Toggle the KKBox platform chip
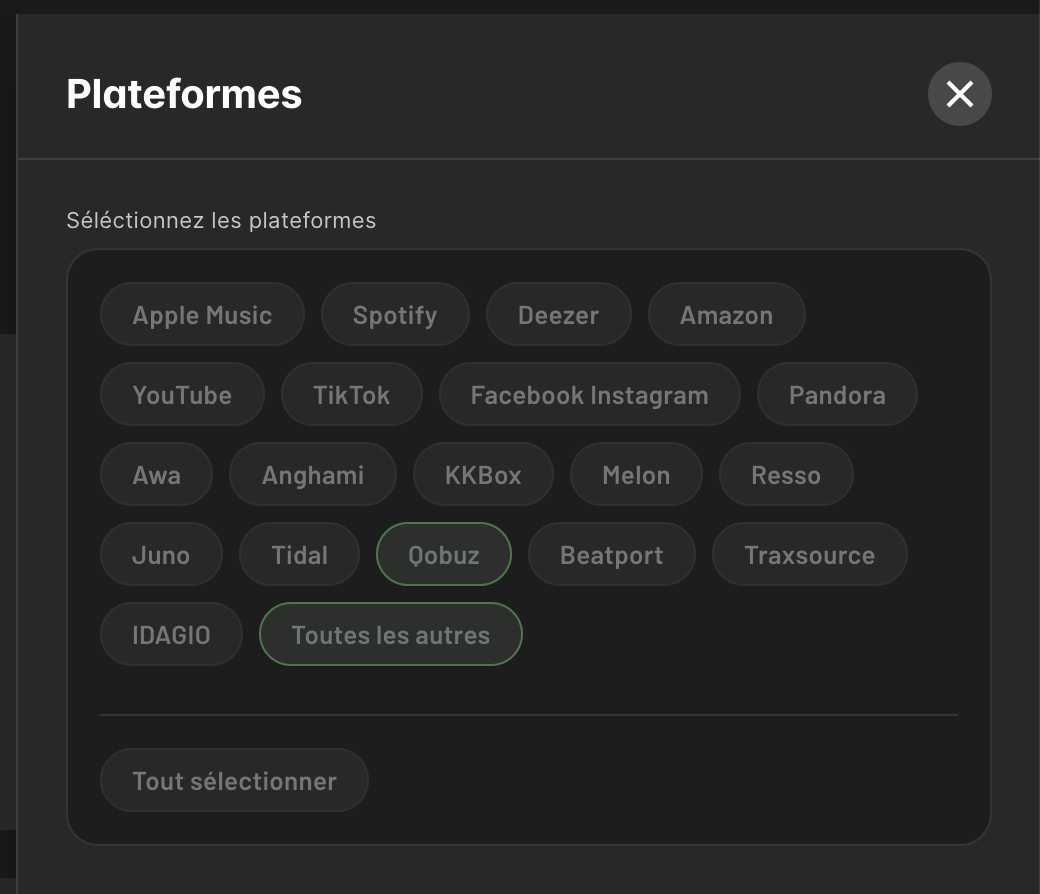The height and width of the screenshot is (894, 1040). (x=483, y=475)
